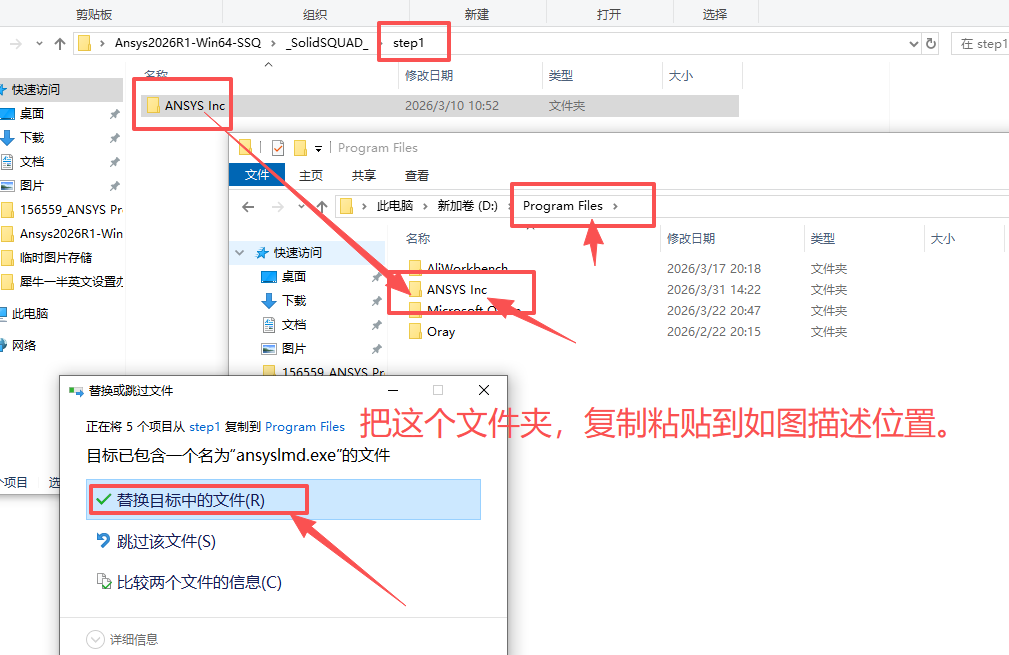The width and height of the screenshot is (1009, 655).
Task: Unpin 文档 from Quick Access
Action: [114, 161]
